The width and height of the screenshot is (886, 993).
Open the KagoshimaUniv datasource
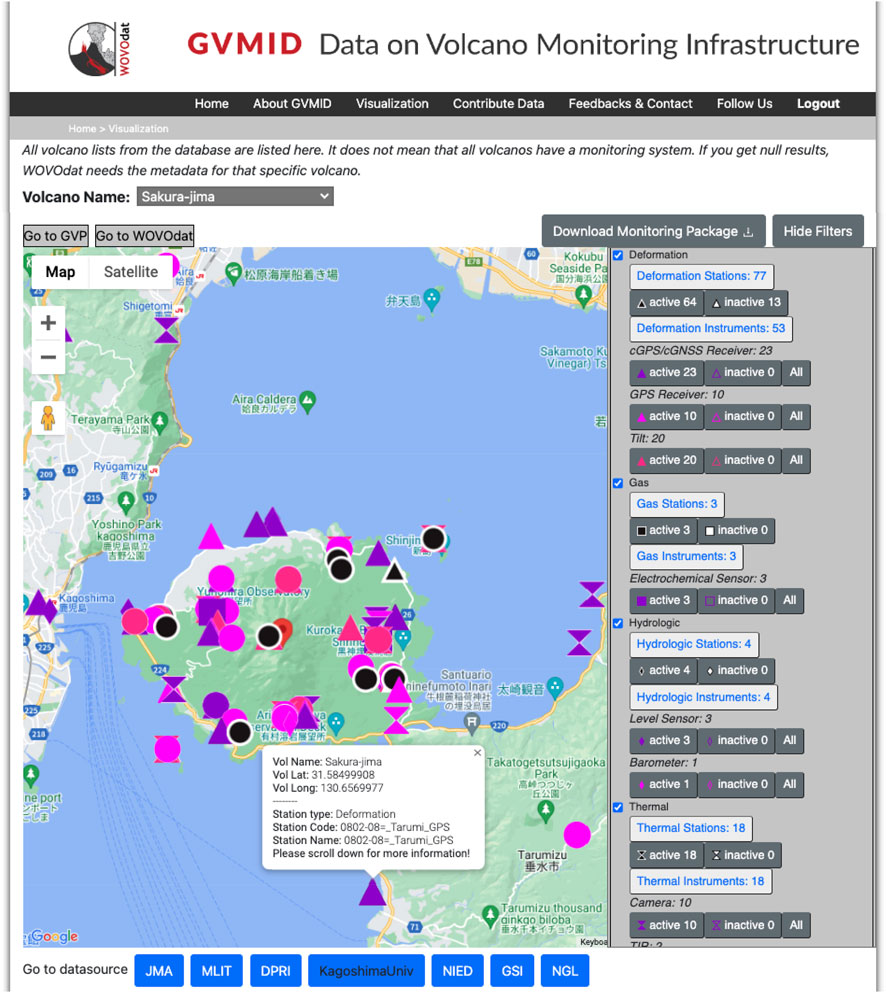coord(366,971)
